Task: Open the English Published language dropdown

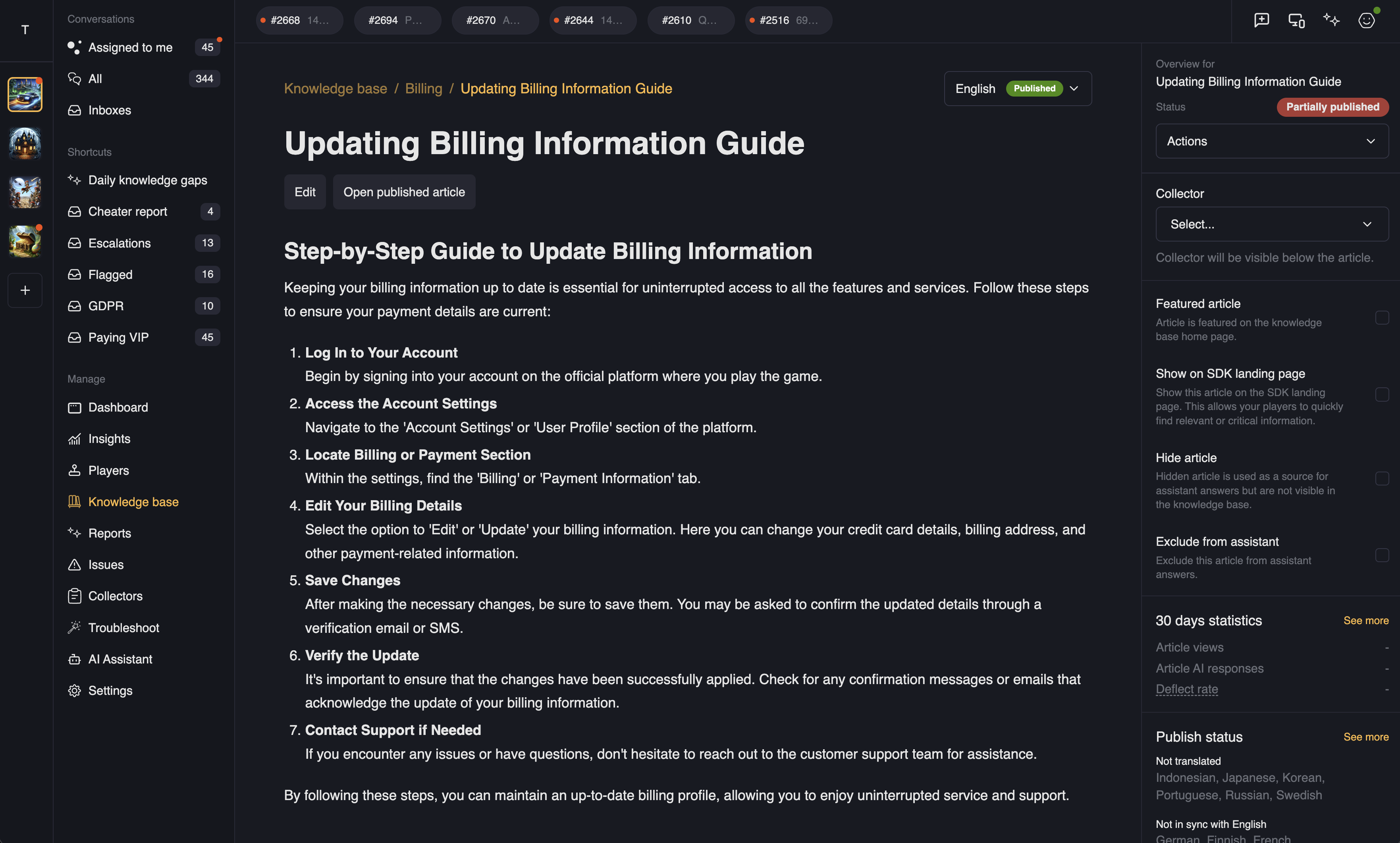Action: (1017, 89)
